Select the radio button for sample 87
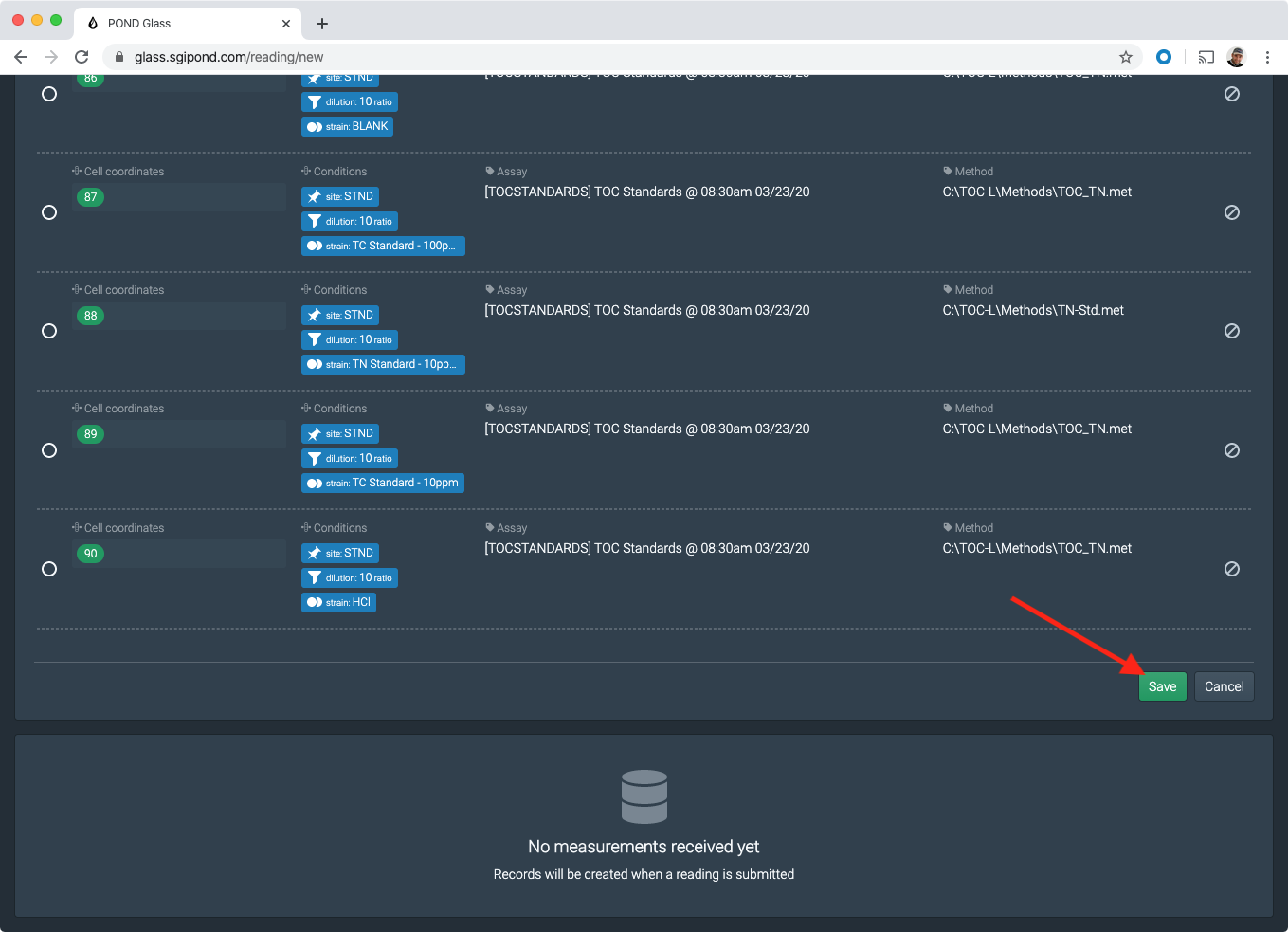The height and width of the screenshot is (932, 1288). tap(48, 212)
